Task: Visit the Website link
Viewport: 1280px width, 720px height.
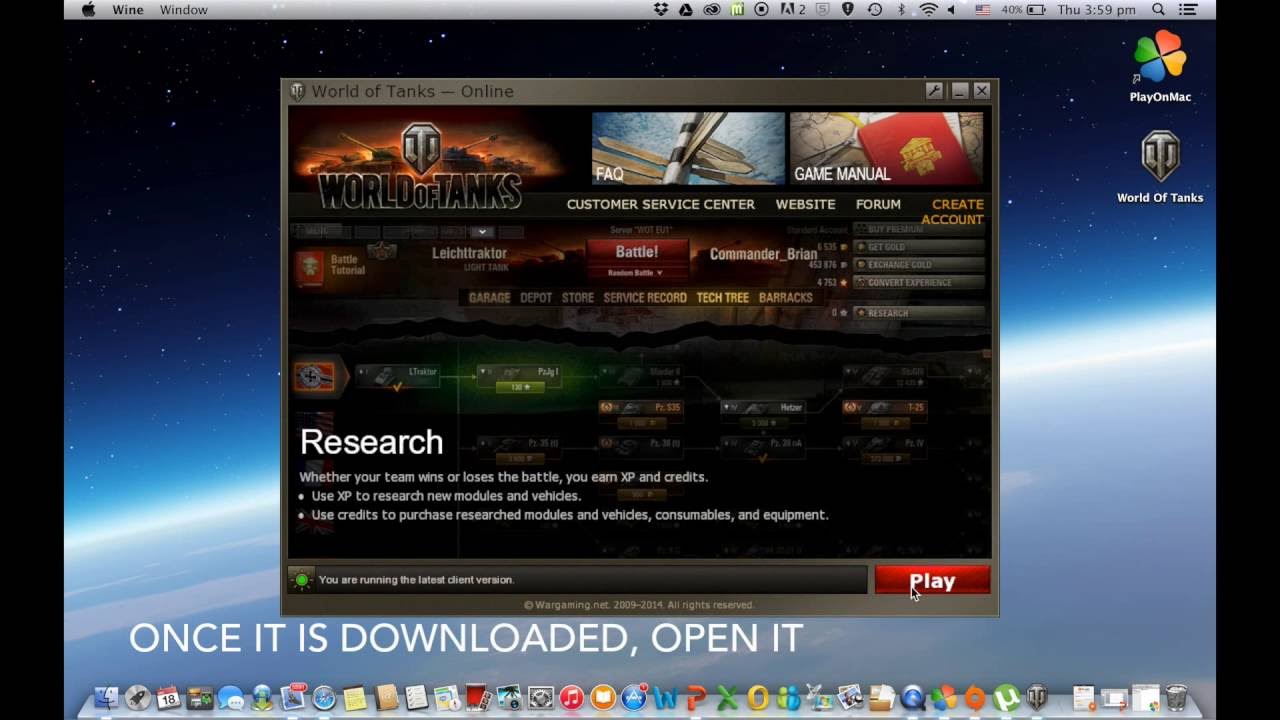Action: click(806, 204)
